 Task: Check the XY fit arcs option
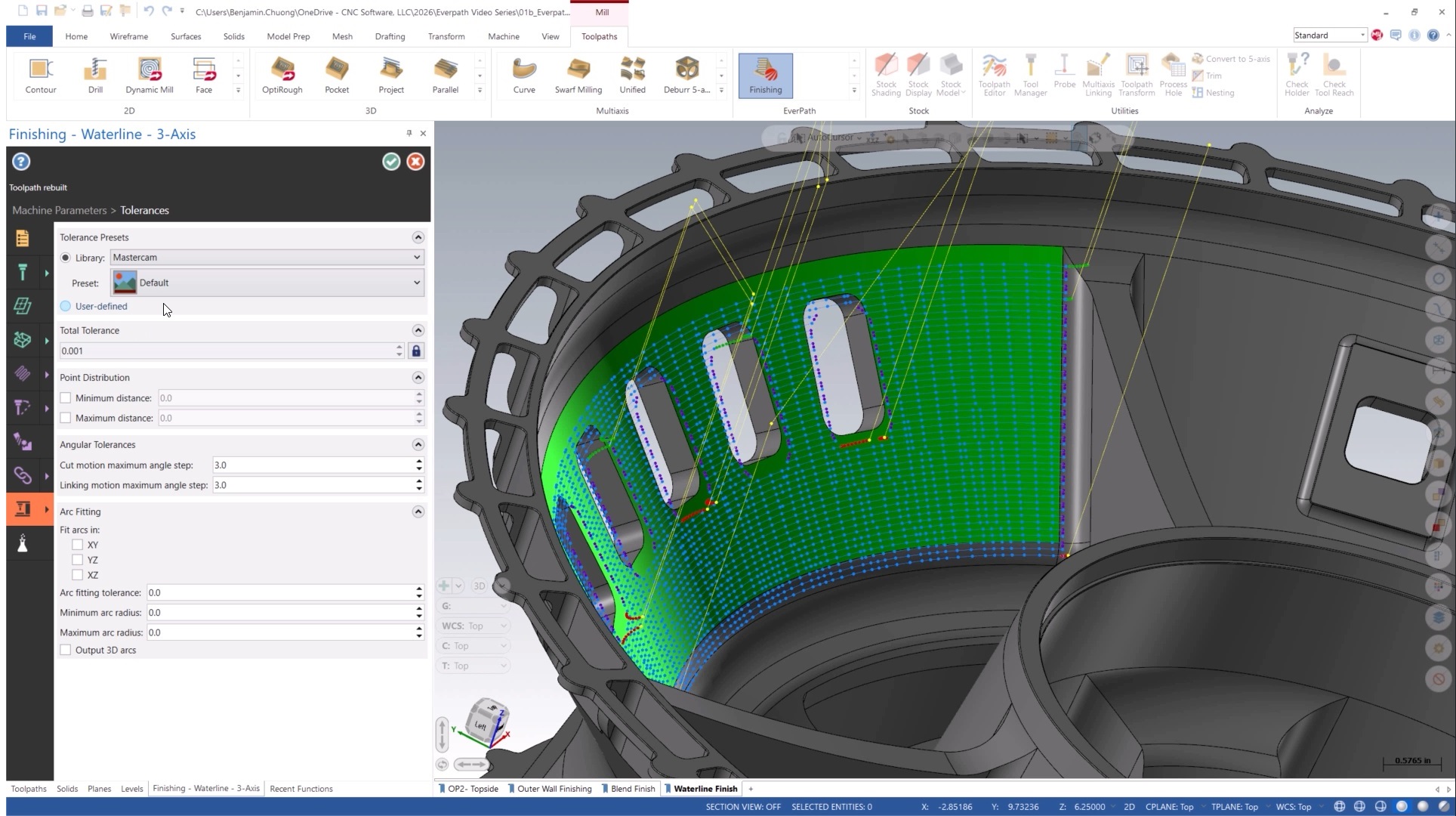pos(78,545)
